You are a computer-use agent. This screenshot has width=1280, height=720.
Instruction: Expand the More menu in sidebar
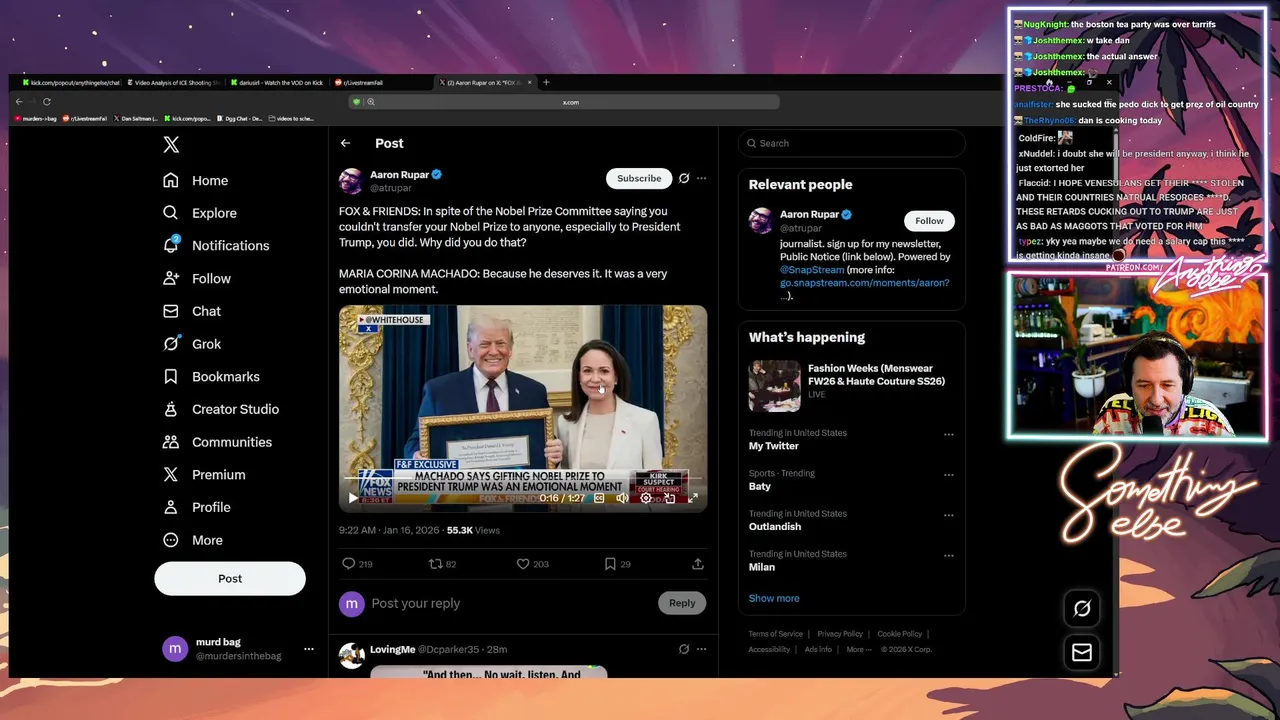pos(193,540)
